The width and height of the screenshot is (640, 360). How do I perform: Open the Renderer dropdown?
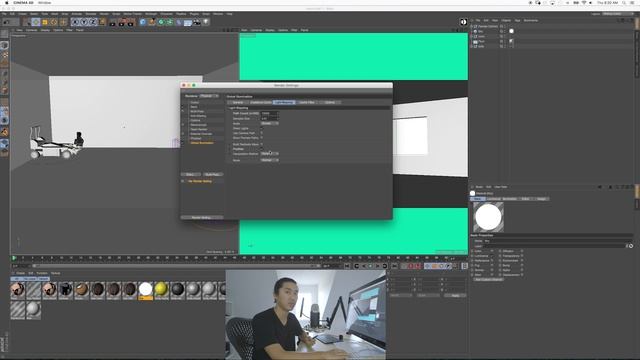(209, 96)
